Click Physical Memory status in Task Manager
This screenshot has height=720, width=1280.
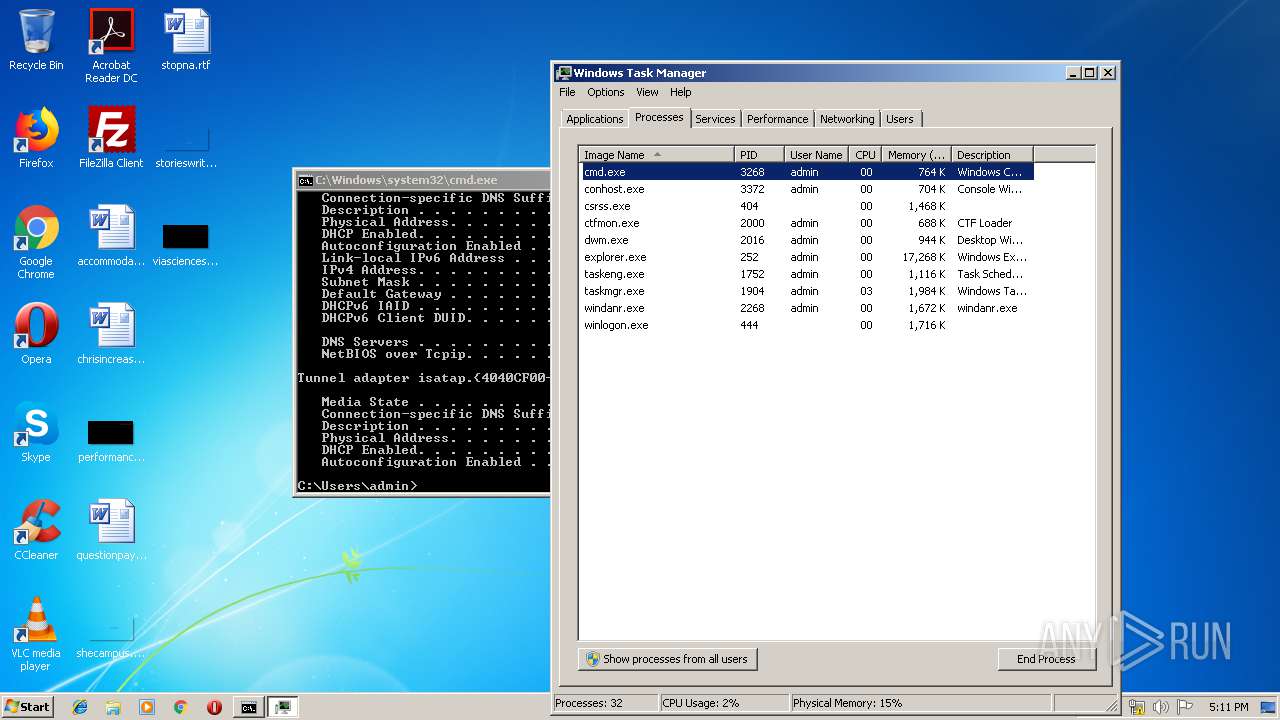point(920,703)
